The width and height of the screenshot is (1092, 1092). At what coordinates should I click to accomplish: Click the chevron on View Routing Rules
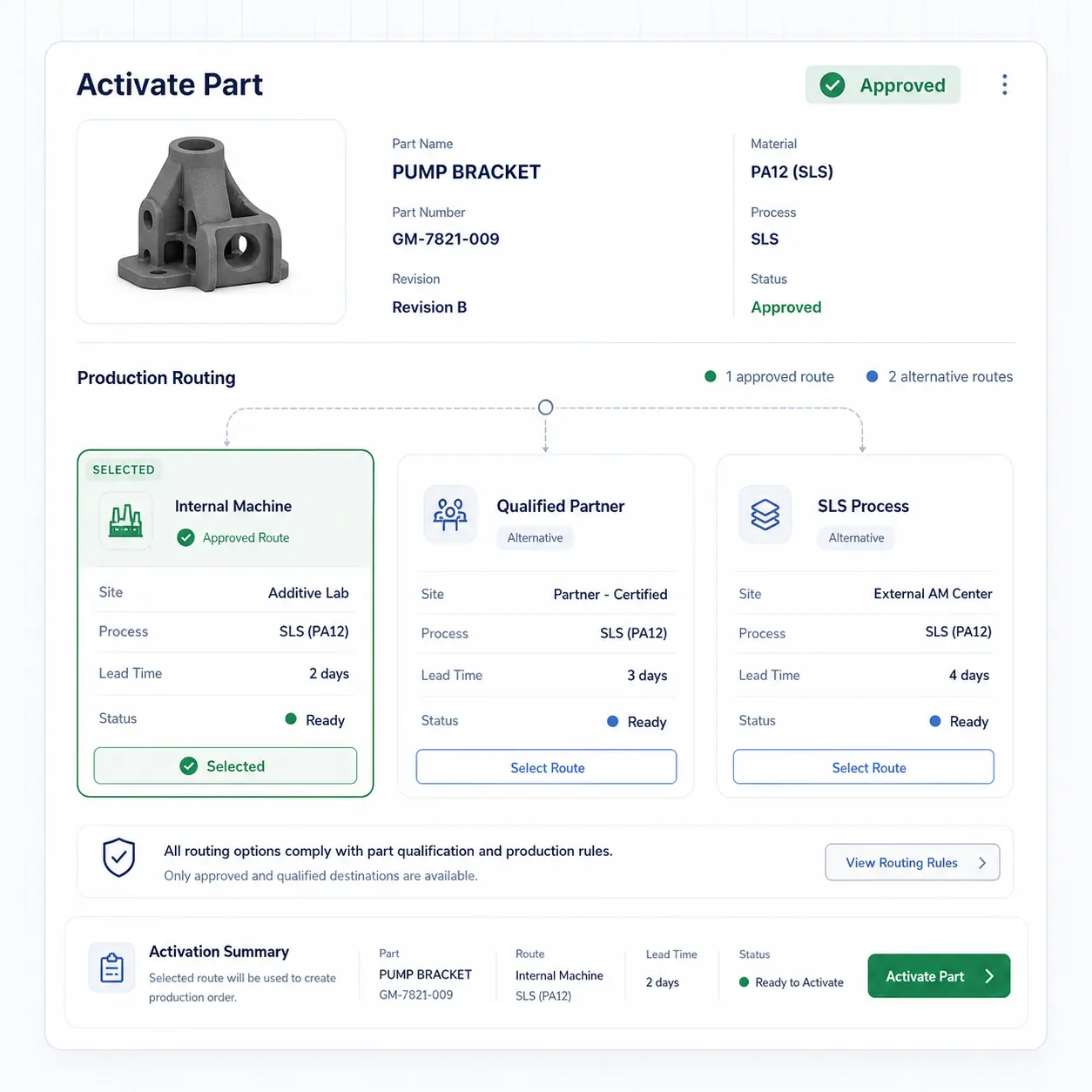click(x=982, y=863)
